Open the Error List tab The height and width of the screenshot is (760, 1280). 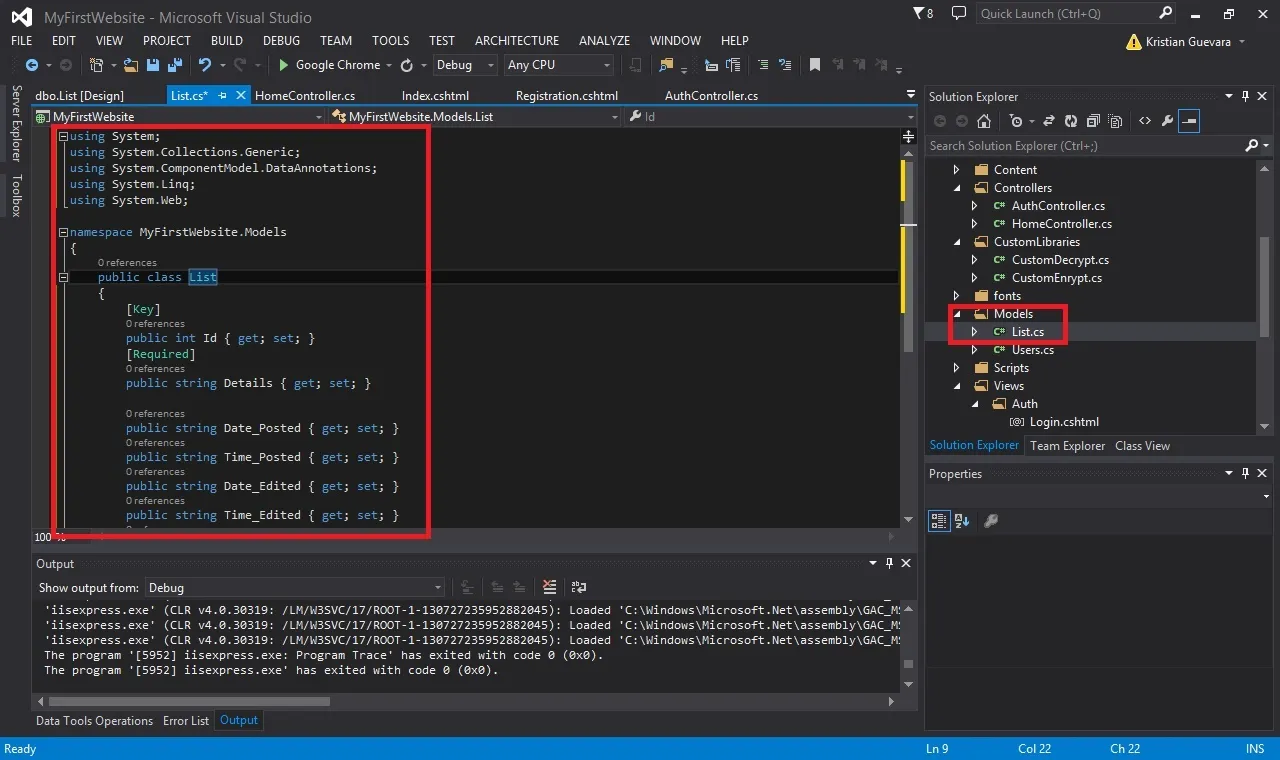186,721
